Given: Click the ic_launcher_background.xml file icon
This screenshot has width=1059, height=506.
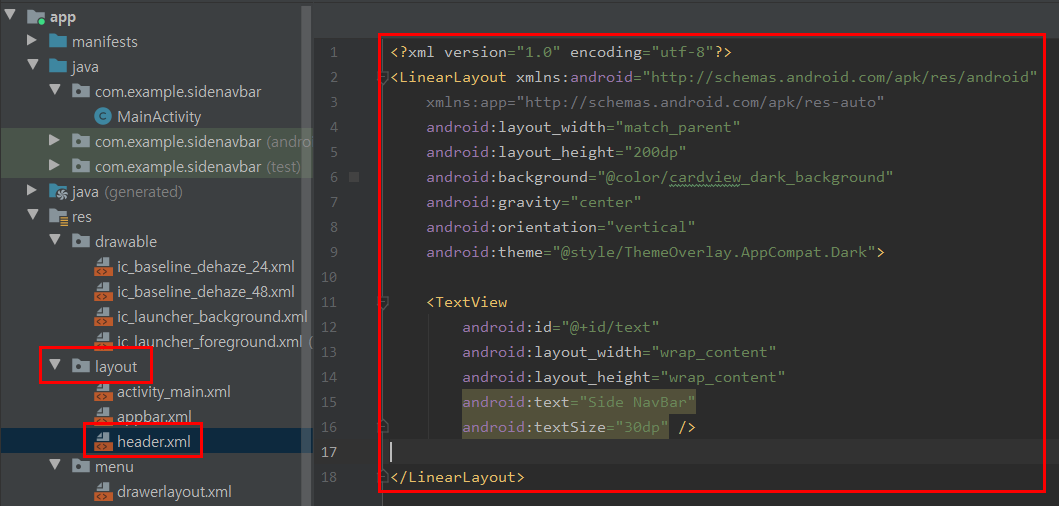Looking at the screenshot, I should 103,317.
